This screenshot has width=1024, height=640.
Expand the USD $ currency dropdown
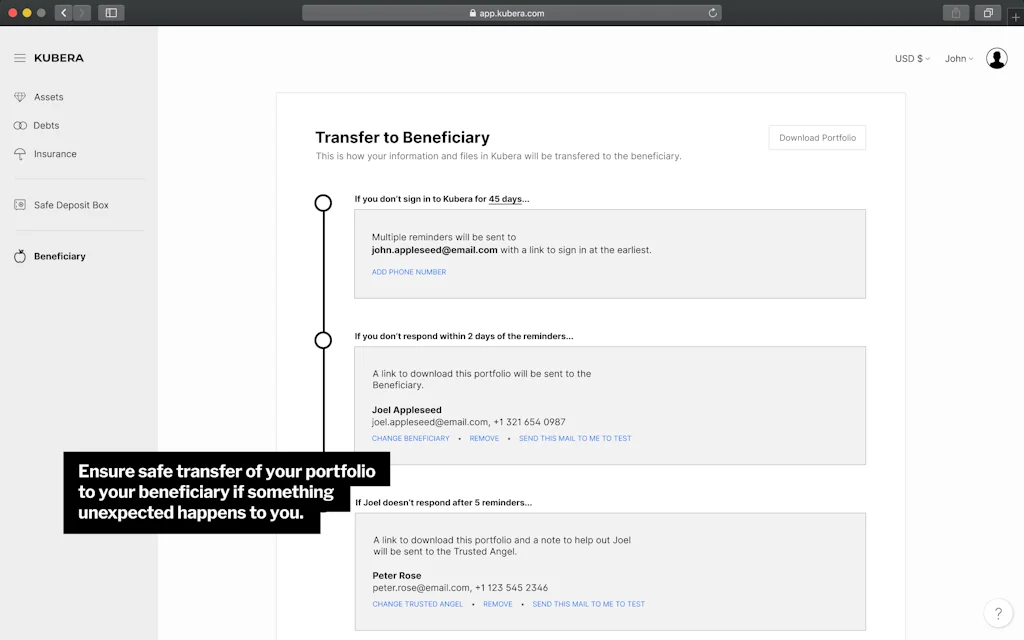tap(911, 59)
